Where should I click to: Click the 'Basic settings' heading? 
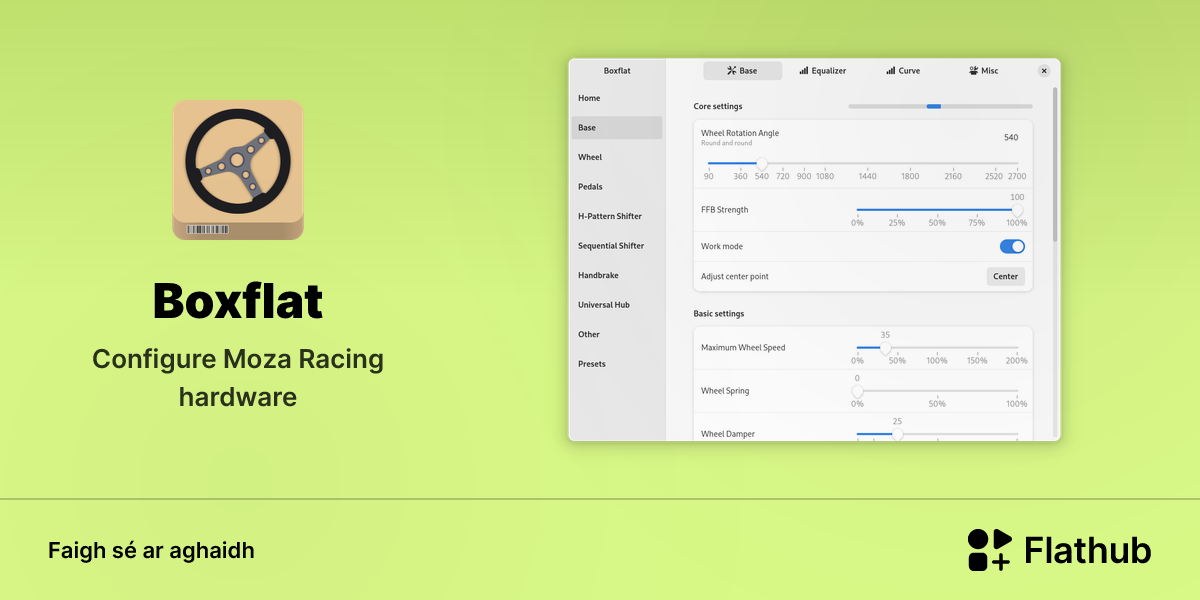719,314
